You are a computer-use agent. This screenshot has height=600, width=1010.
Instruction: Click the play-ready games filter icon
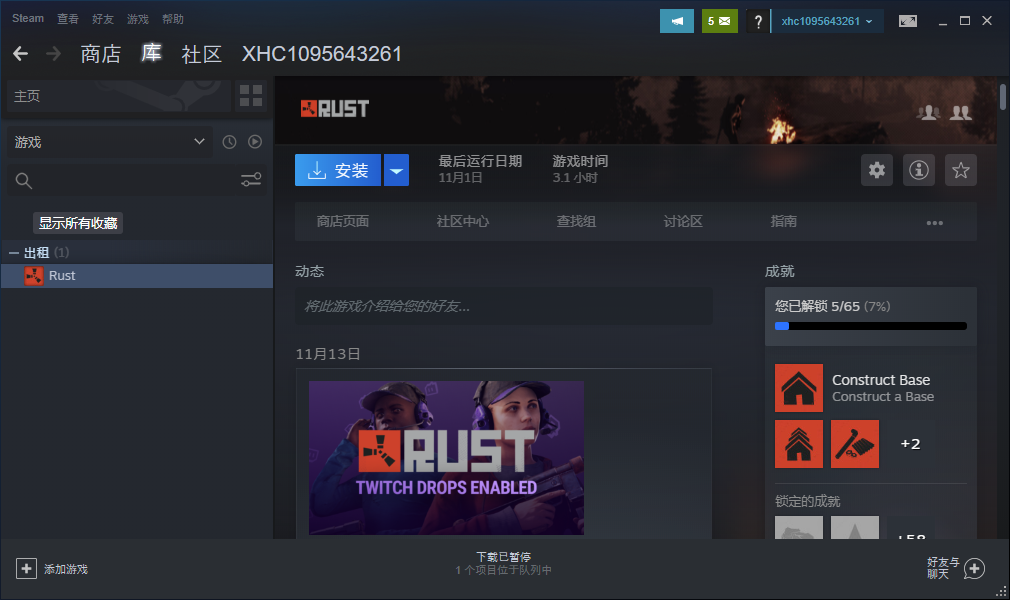[255, 142]
